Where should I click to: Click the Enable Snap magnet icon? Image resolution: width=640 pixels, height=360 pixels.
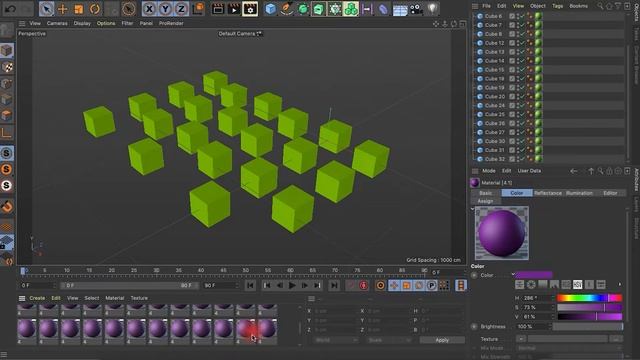point(7,206)
